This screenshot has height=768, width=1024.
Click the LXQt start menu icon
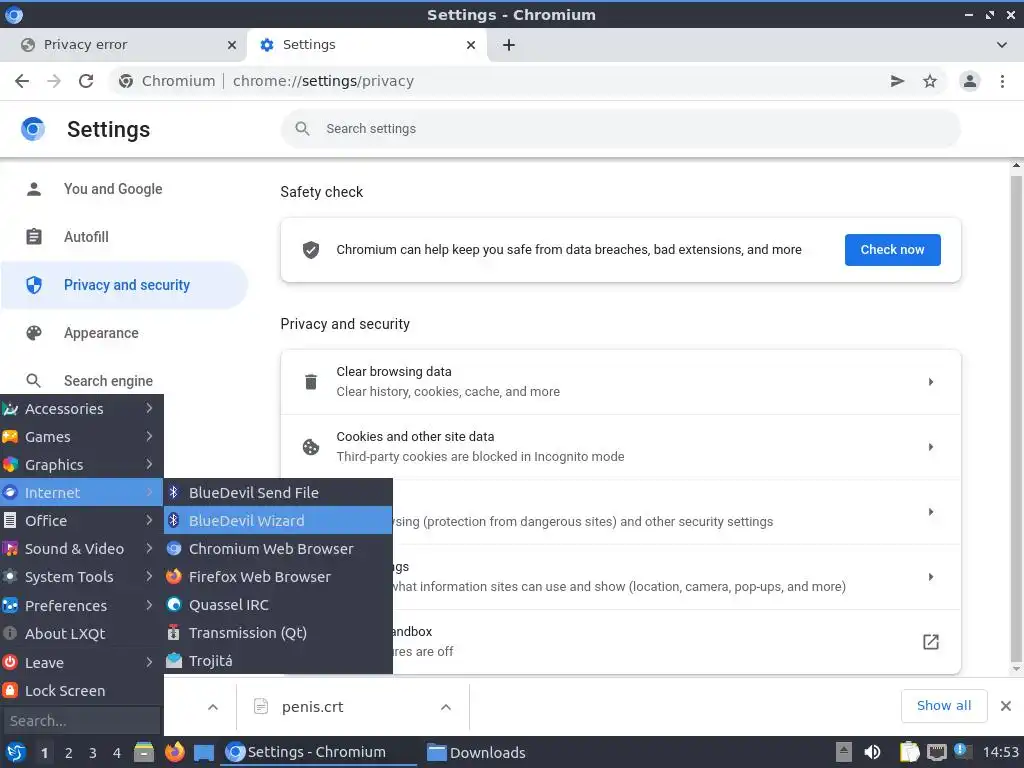pyautogui.click(x=16, y=752)
